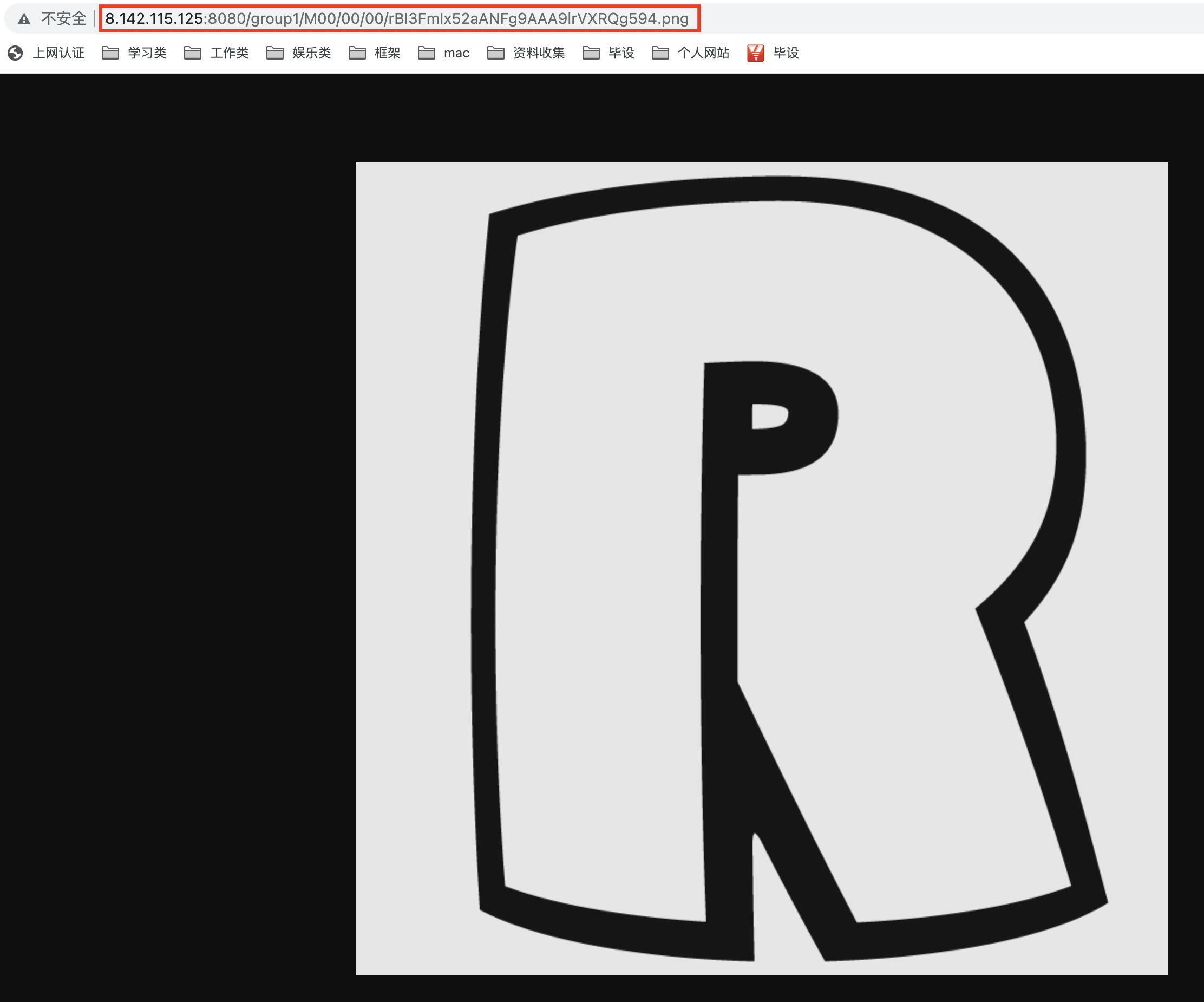
Task: Click the R letter PNG image
Action: (762, 568)
